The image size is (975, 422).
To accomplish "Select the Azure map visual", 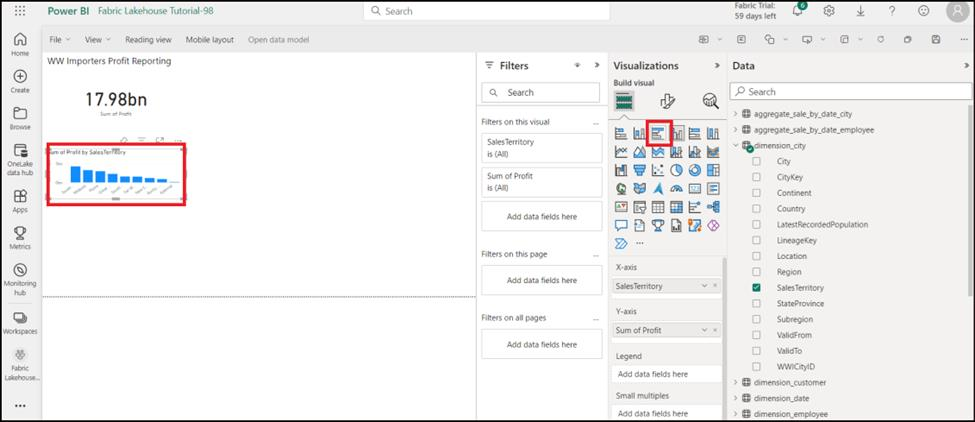I will tap(658, 188).
